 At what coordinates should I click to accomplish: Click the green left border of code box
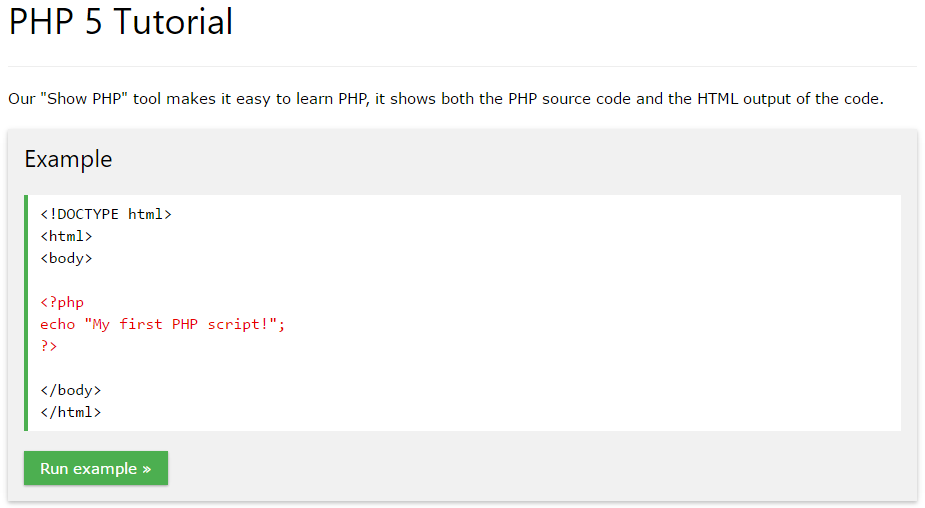coord(26,313)
